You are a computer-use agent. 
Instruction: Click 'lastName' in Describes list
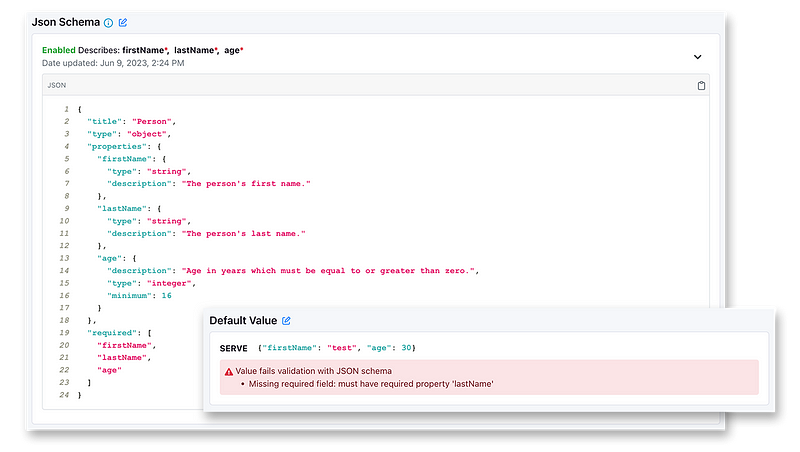coord(195,50)
